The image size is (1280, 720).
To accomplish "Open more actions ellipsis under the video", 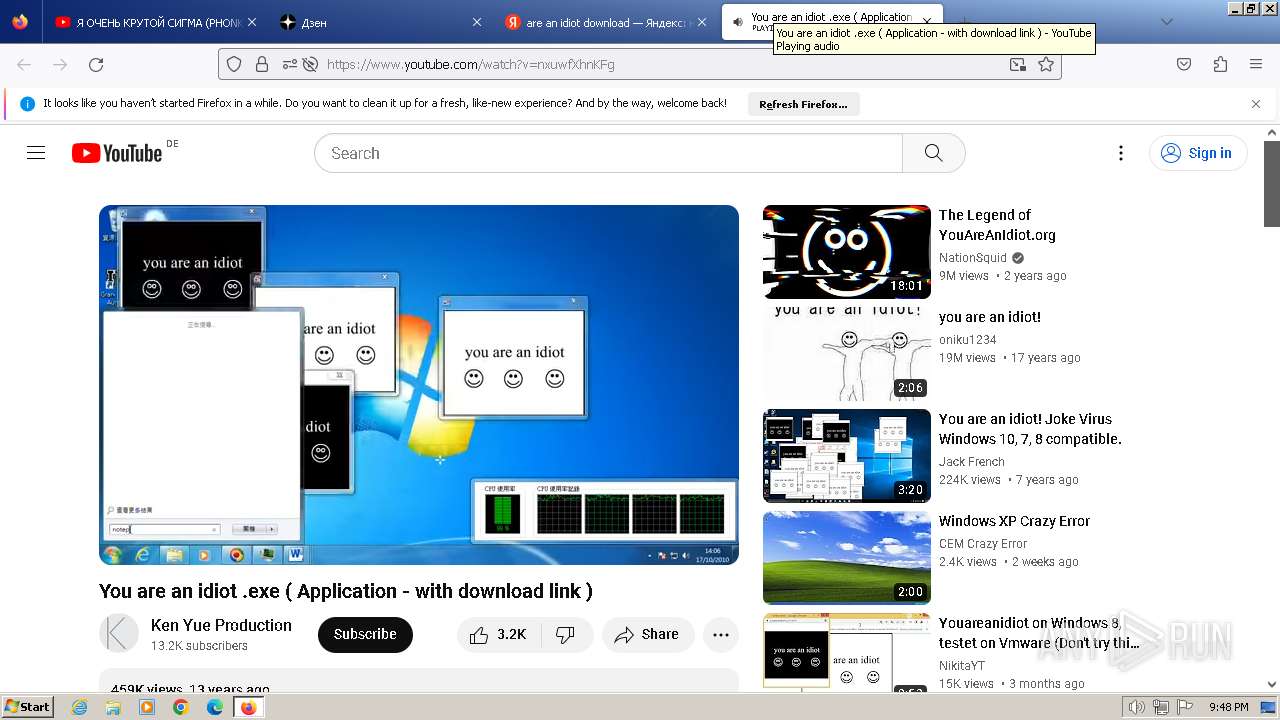I will point(721,635).
